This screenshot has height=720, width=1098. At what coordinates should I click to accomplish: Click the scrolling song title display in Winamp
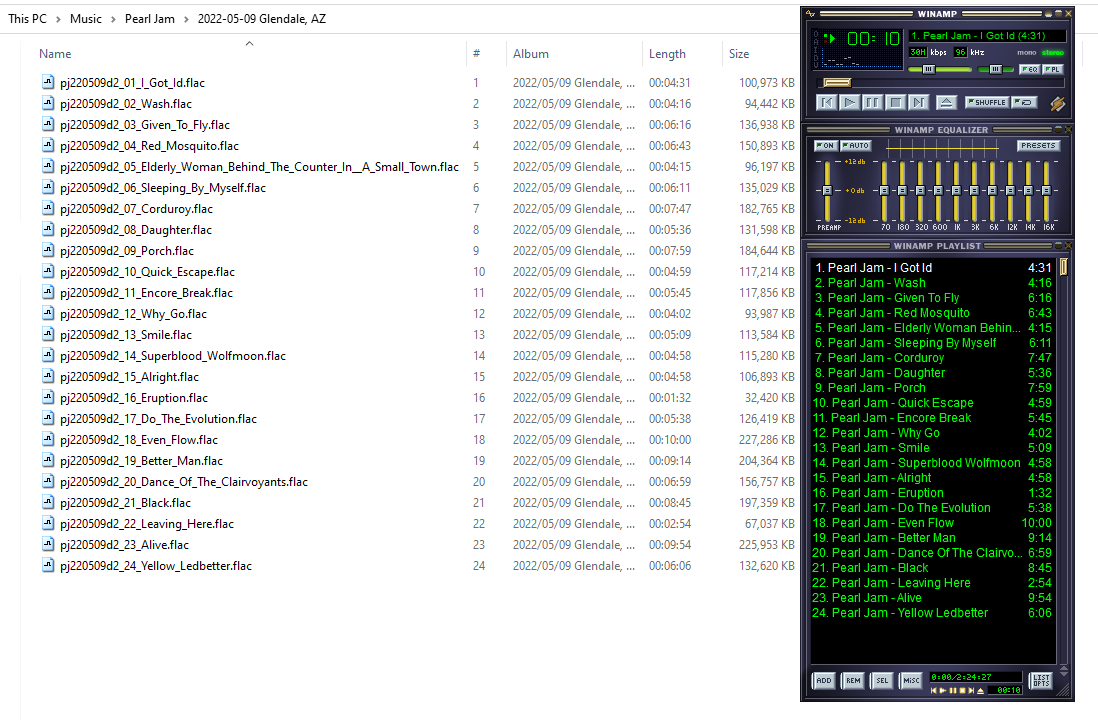987,36
